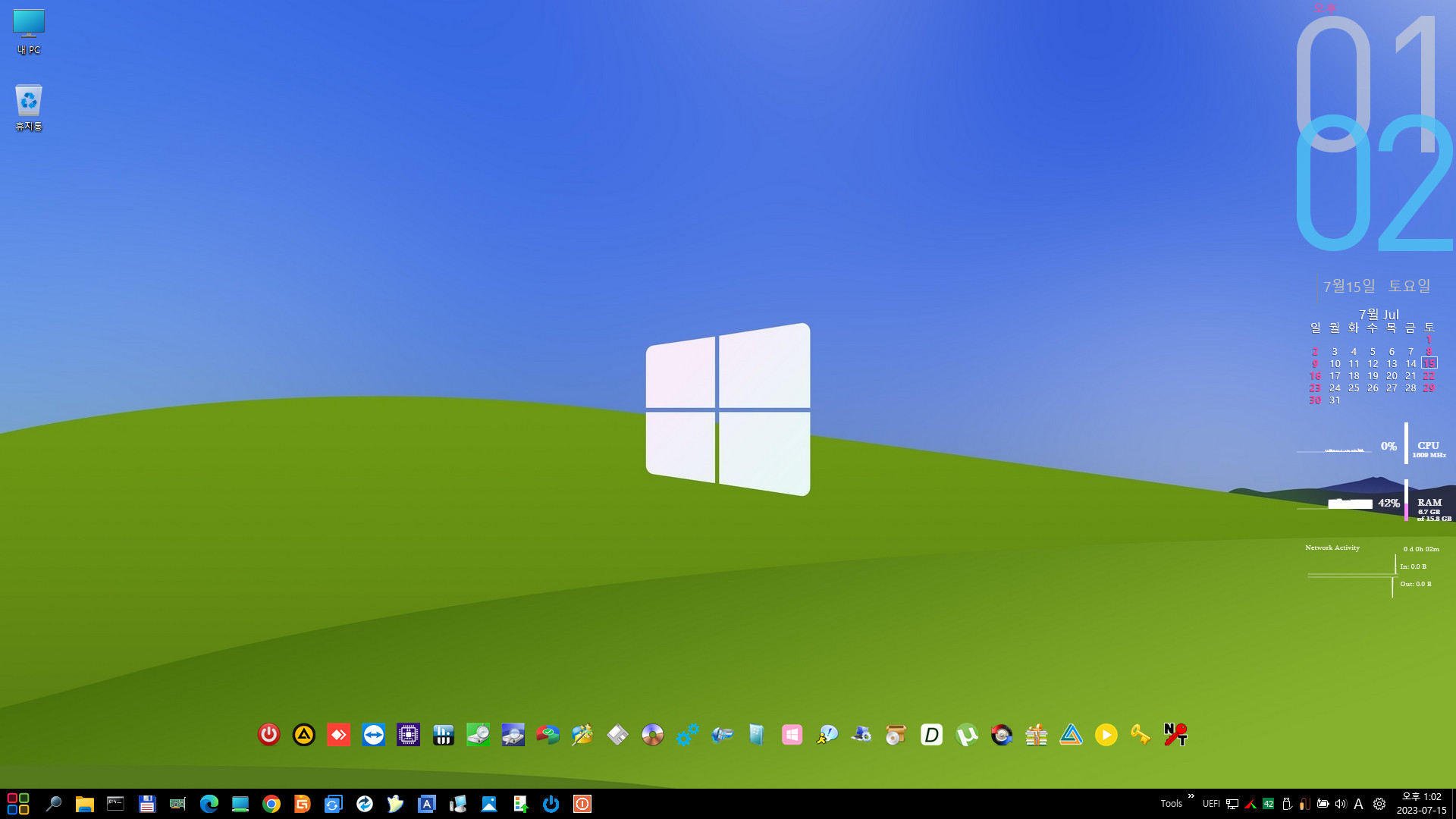Open the volume speaker tray icon
Screen dimensions: 1456x819
coord(1341,804)
